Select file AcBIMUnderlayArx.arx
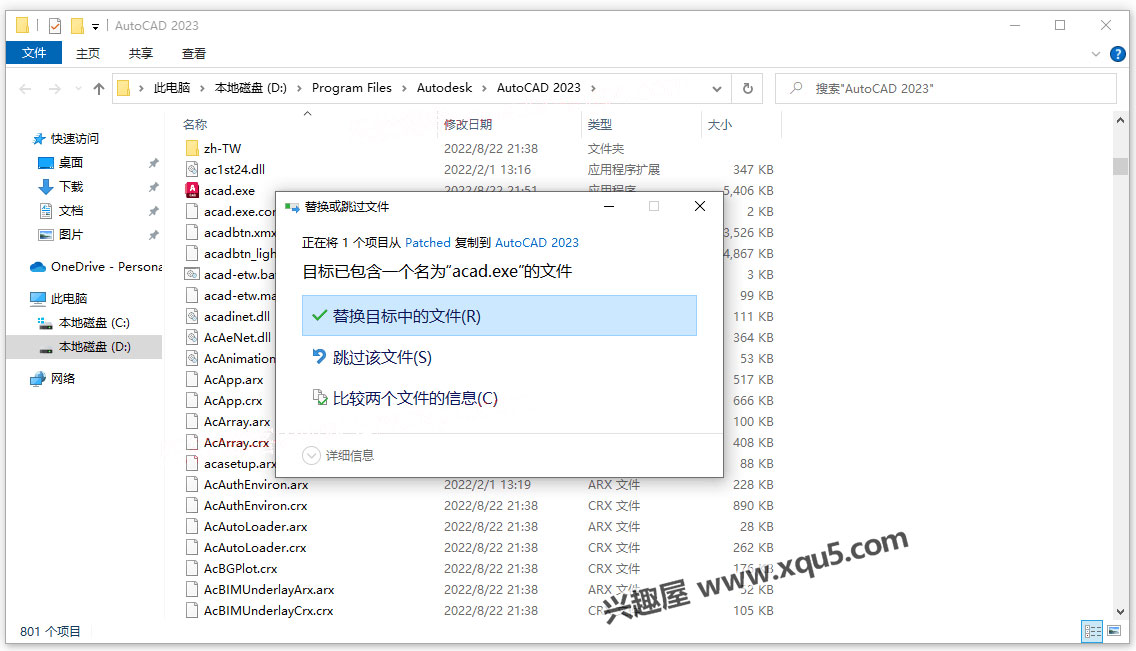1136x651 pixels. tap(269, 589)
